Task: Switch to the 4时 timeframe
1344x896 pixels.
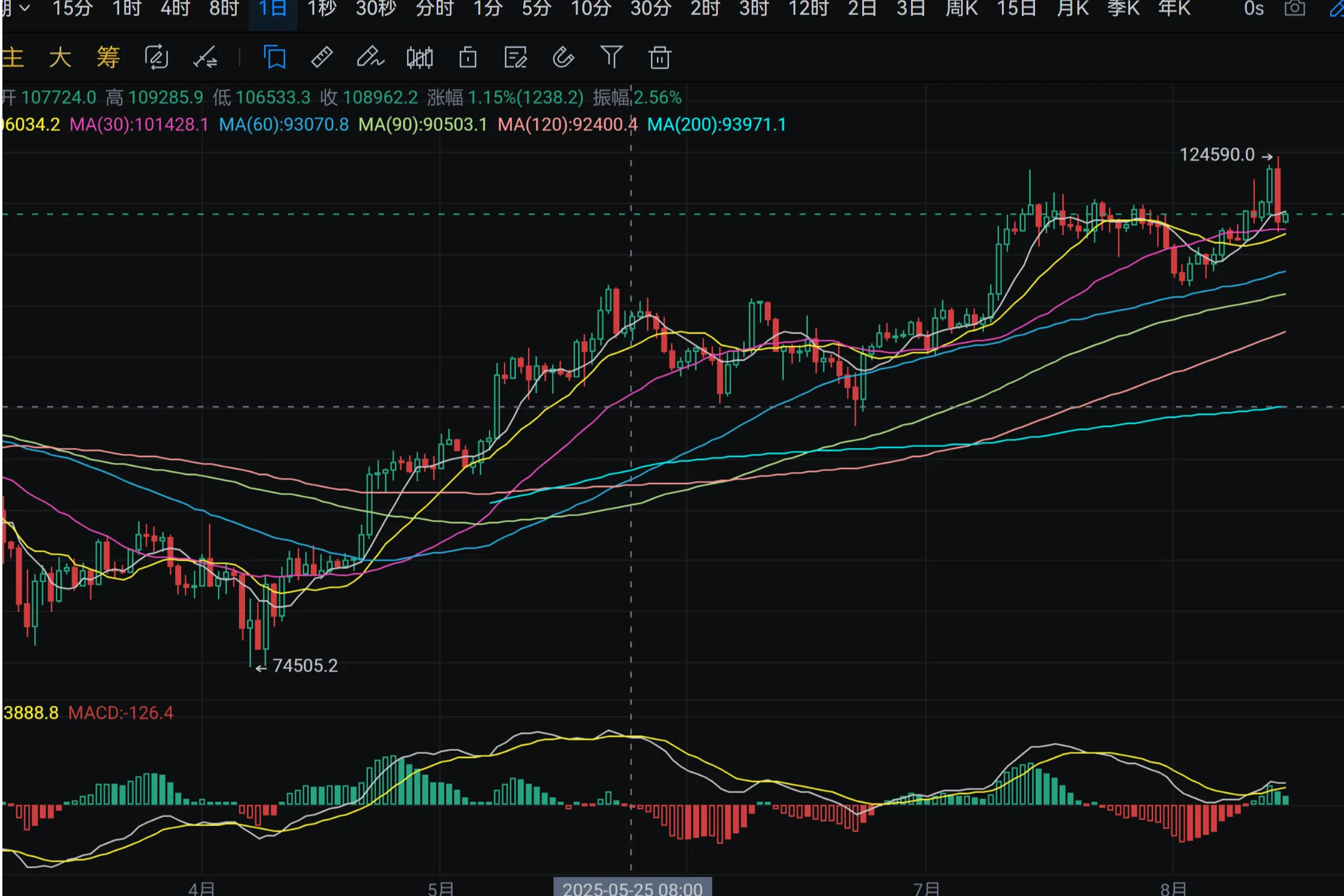Action: point(176,8)
